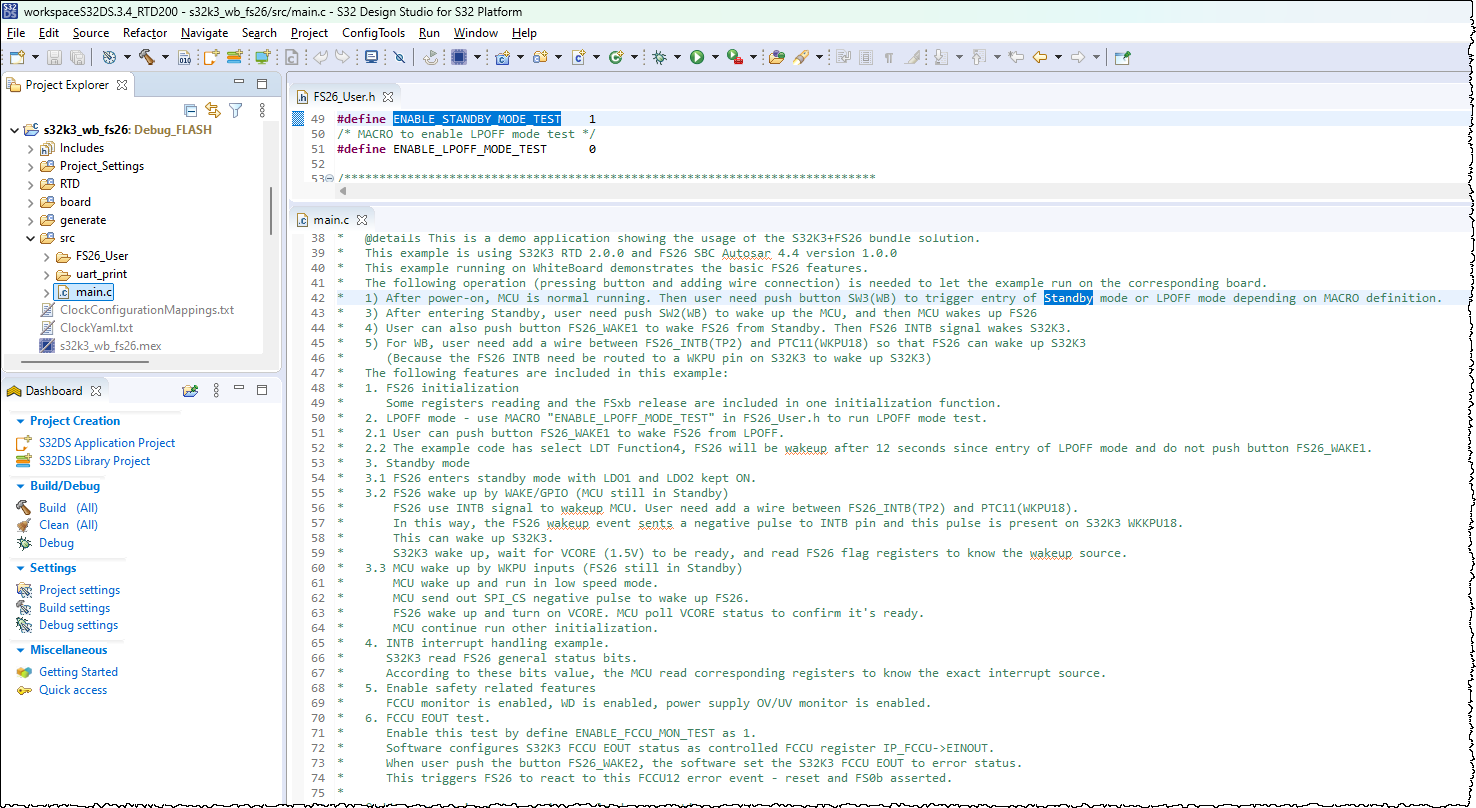The image size is (1476, 808).
Task: Click Debug settings dashboard link
Action: click(x=78, y=625)
